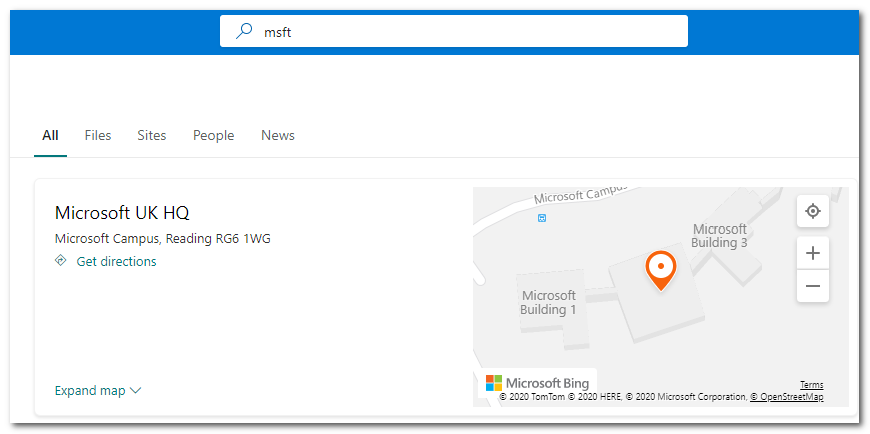
Task: Open the News tab
Action: (278, 135)
